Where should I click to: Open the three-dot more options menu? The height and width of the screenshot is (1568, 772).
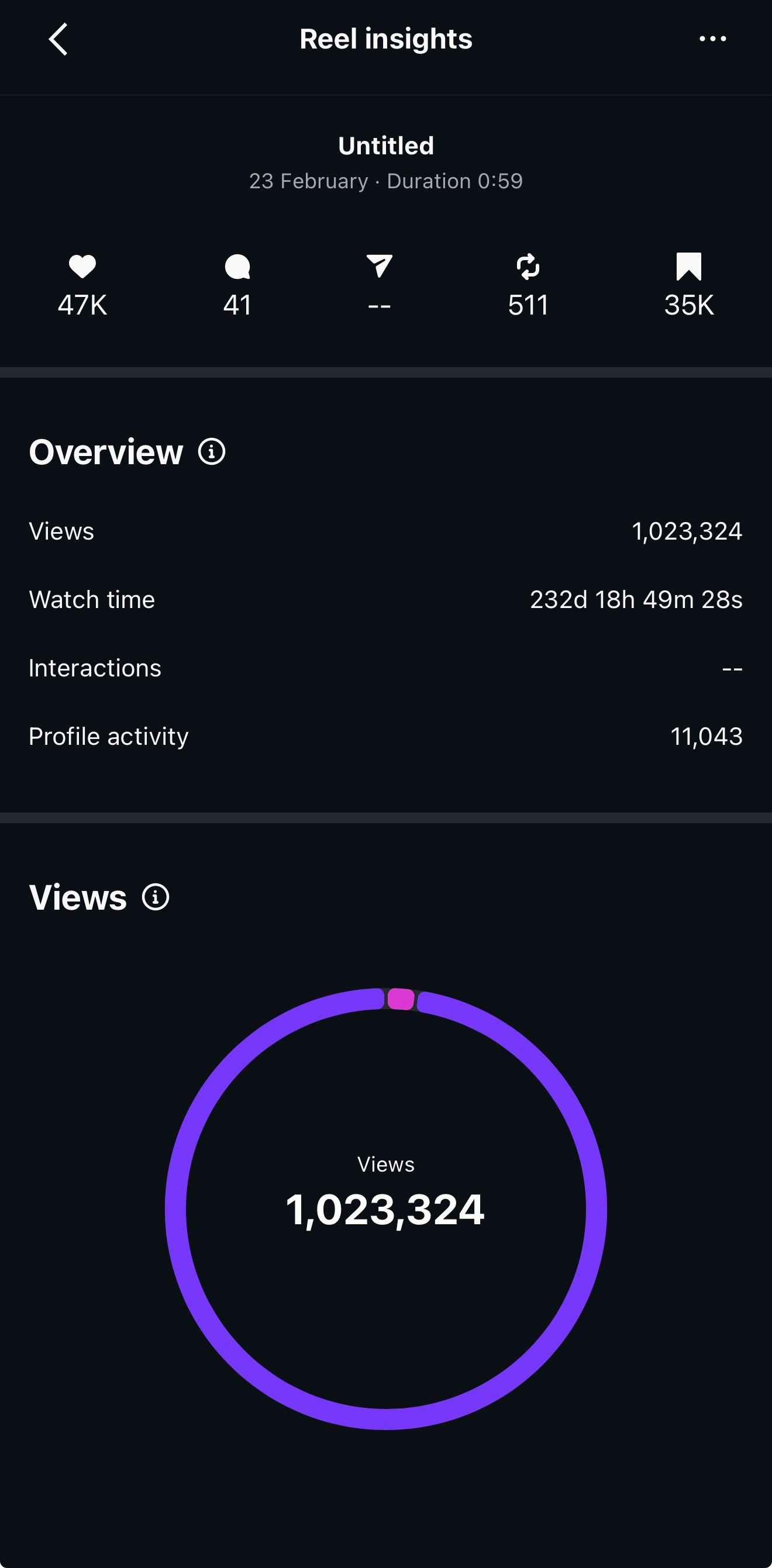coord(712,39)
